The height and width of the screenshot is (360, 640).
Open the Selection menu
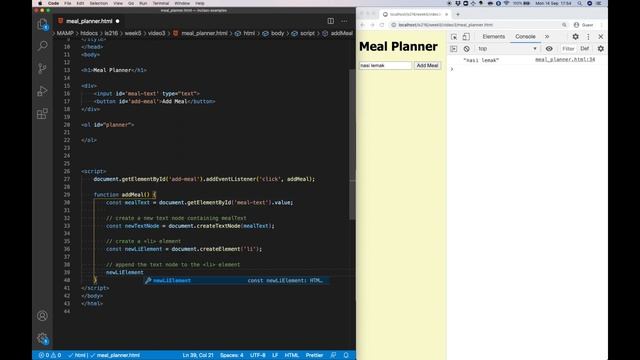pyautogui.click(x=98, y=3)
